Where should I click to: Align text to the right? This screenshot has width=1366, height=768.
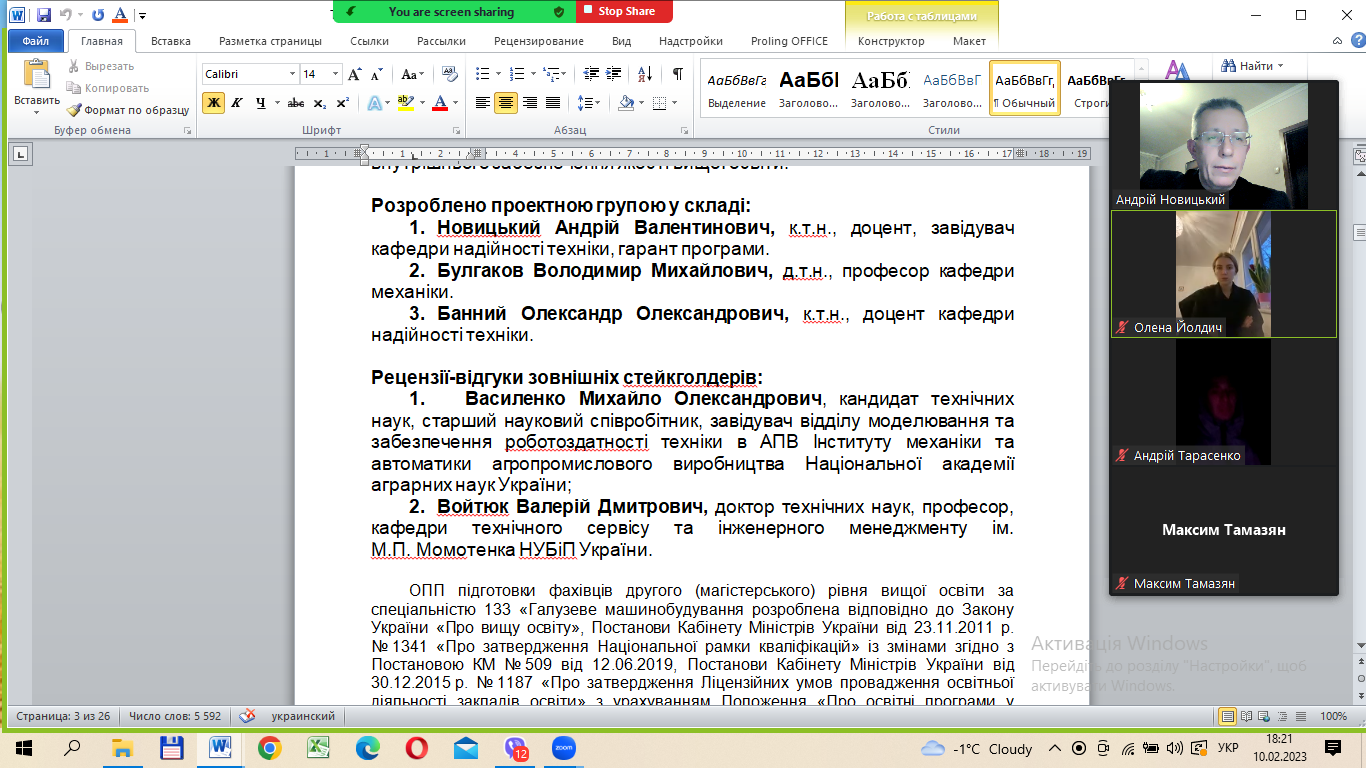pos(530,103)
